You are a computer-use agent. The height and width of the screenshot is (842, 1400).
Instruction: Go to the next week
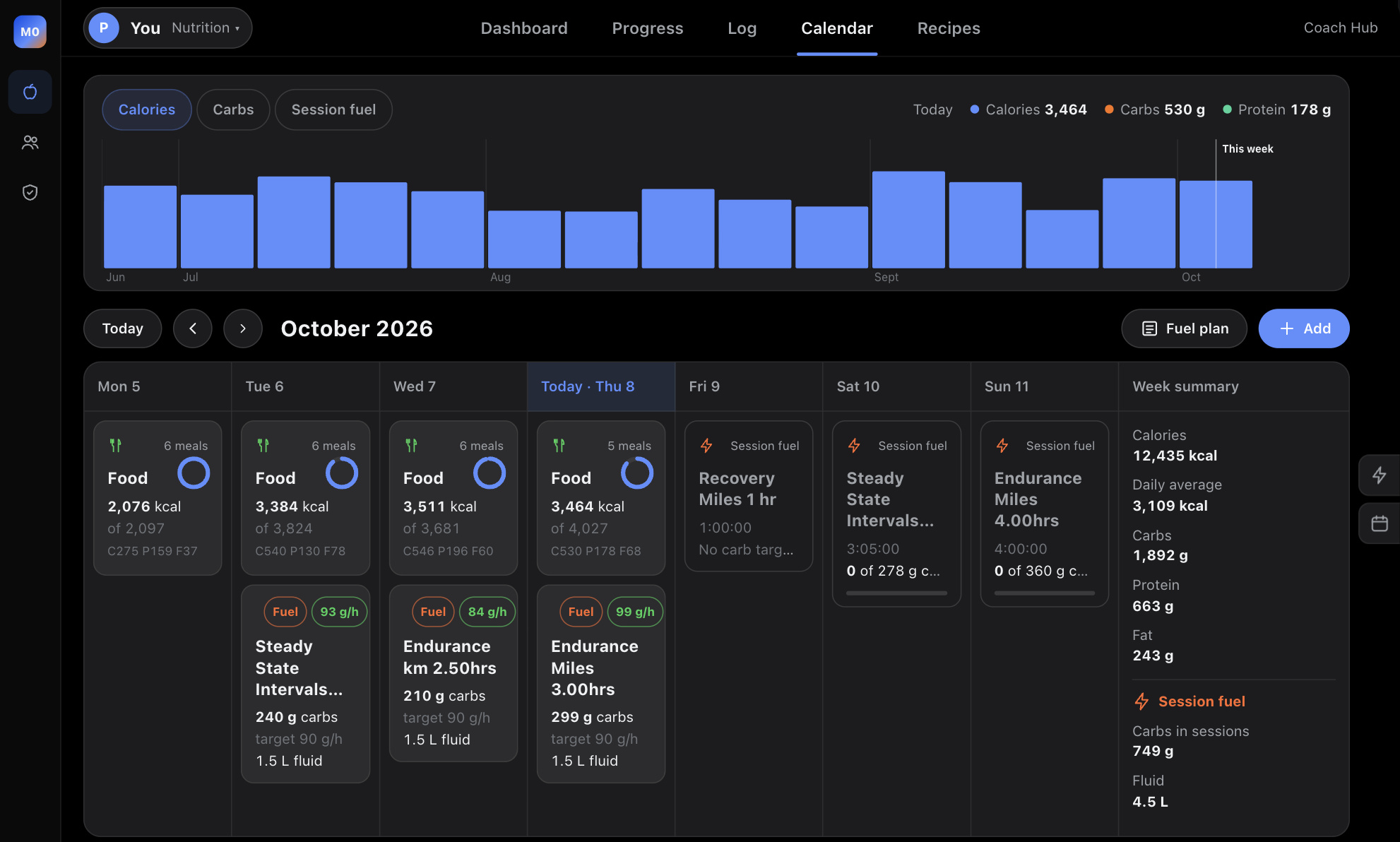(x=243, y=328)
